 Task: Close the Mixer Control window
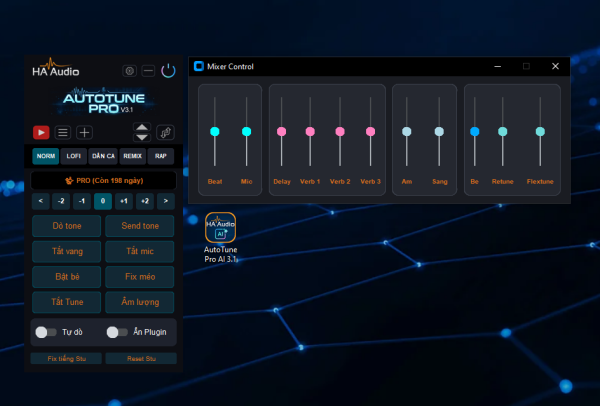pyautogui.click(x=555, y=66)
